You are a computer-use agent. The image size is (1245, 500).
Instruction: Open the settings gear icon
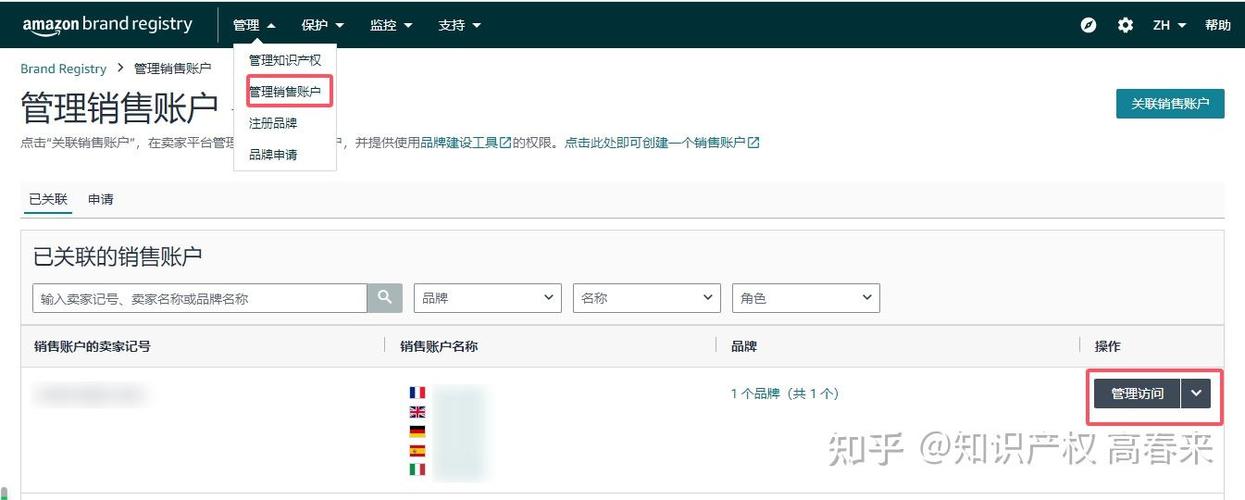click(x=1125, y=25)
